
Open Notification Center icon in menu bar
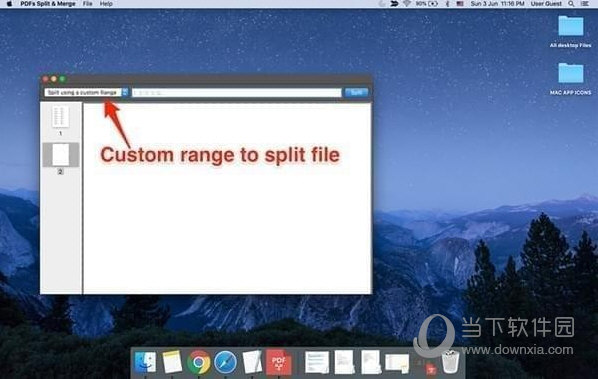pos(585,4)
